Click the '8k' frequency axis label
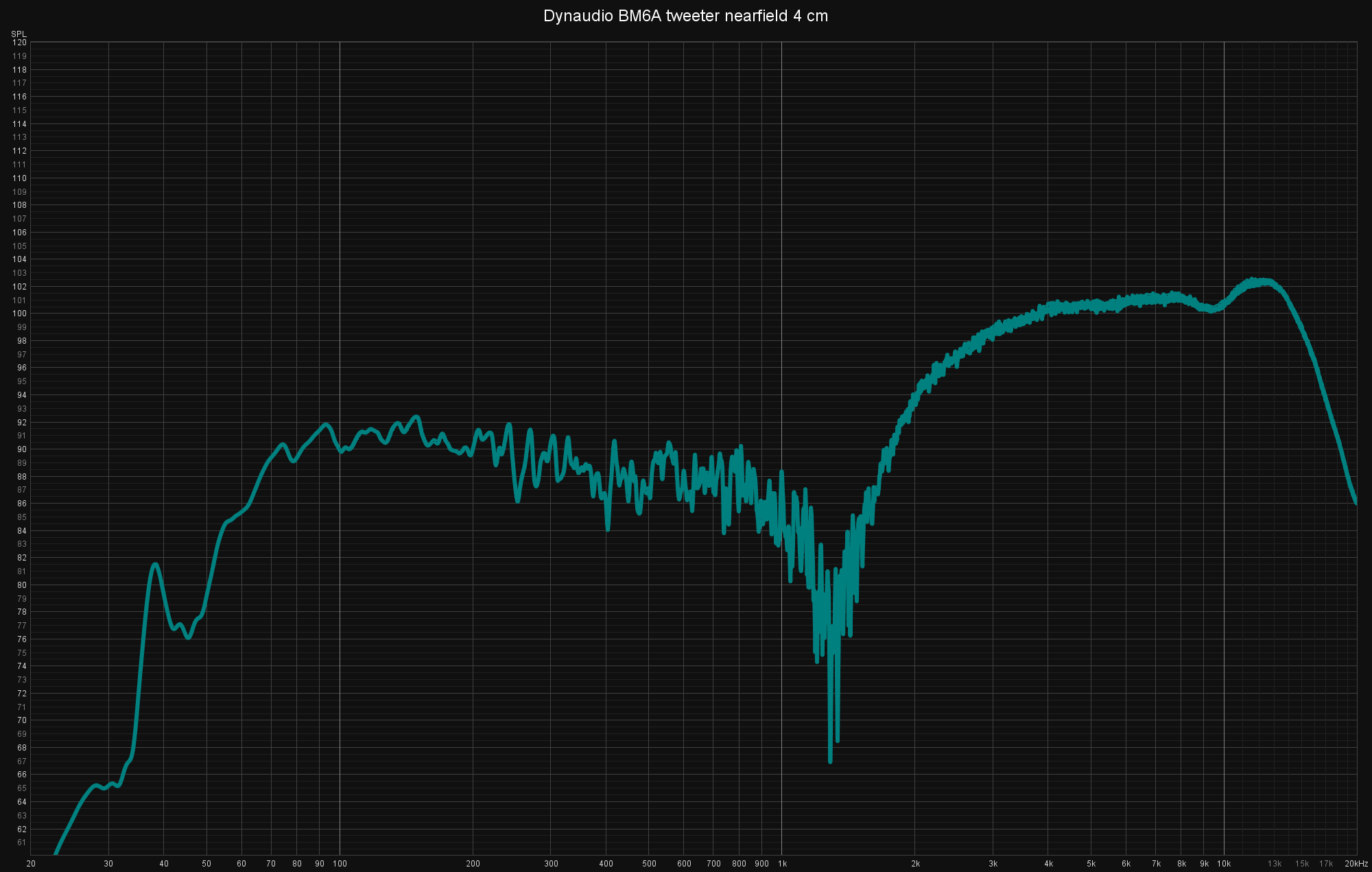Screen dimensions: 1372x872 point(1182,864)
